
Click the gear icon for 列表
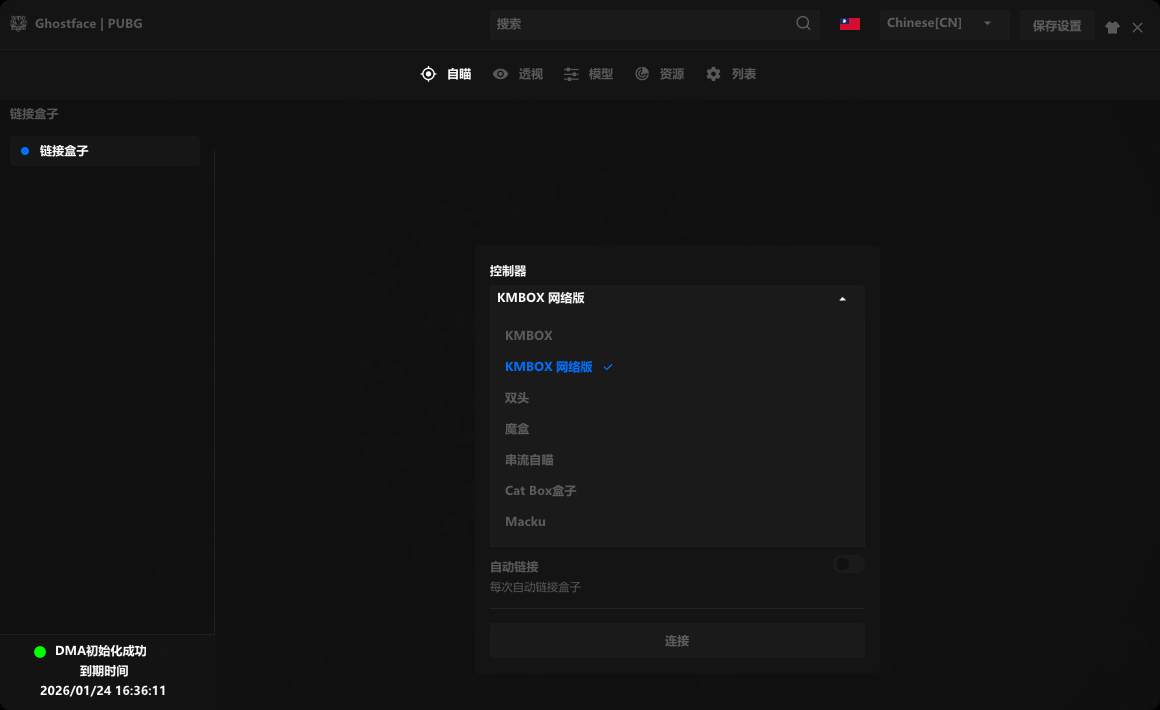pos(713,74)
